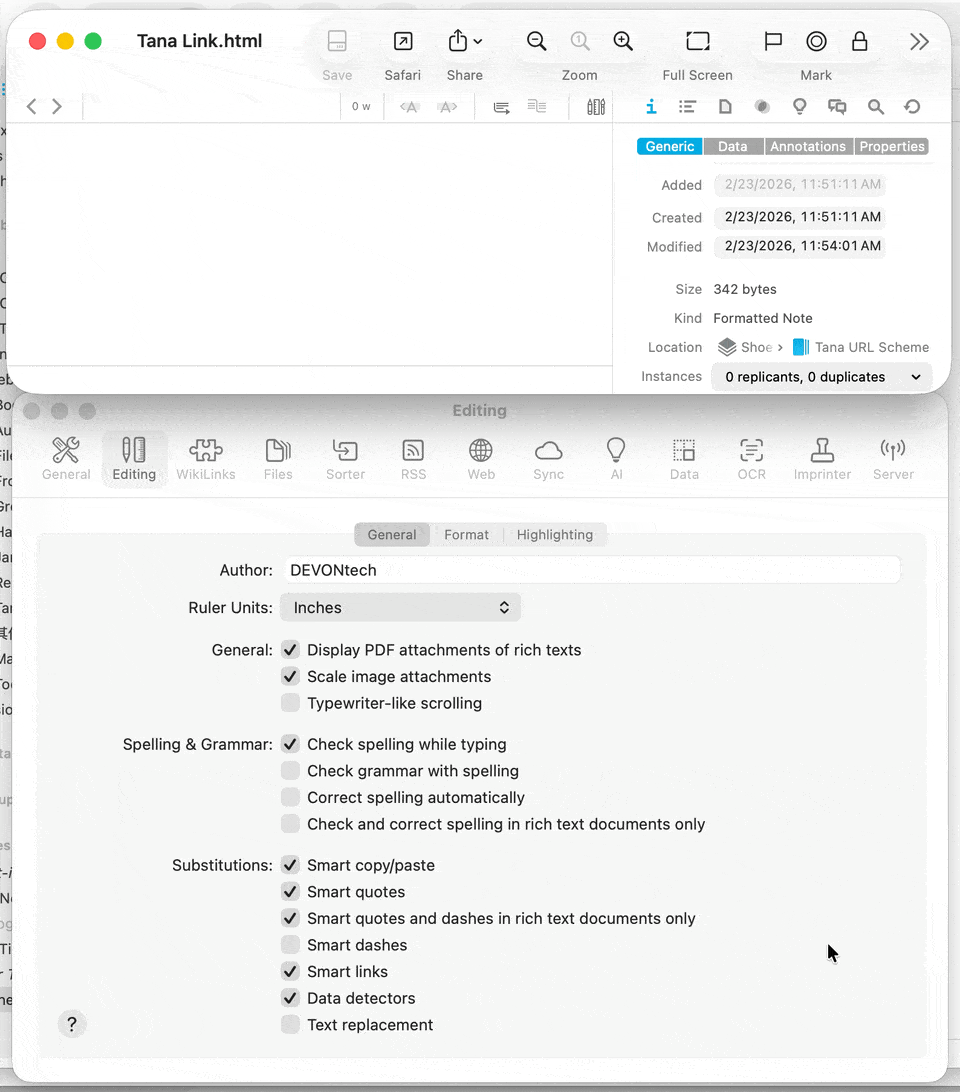Open the Share dropdown menu

coord(464,42)
